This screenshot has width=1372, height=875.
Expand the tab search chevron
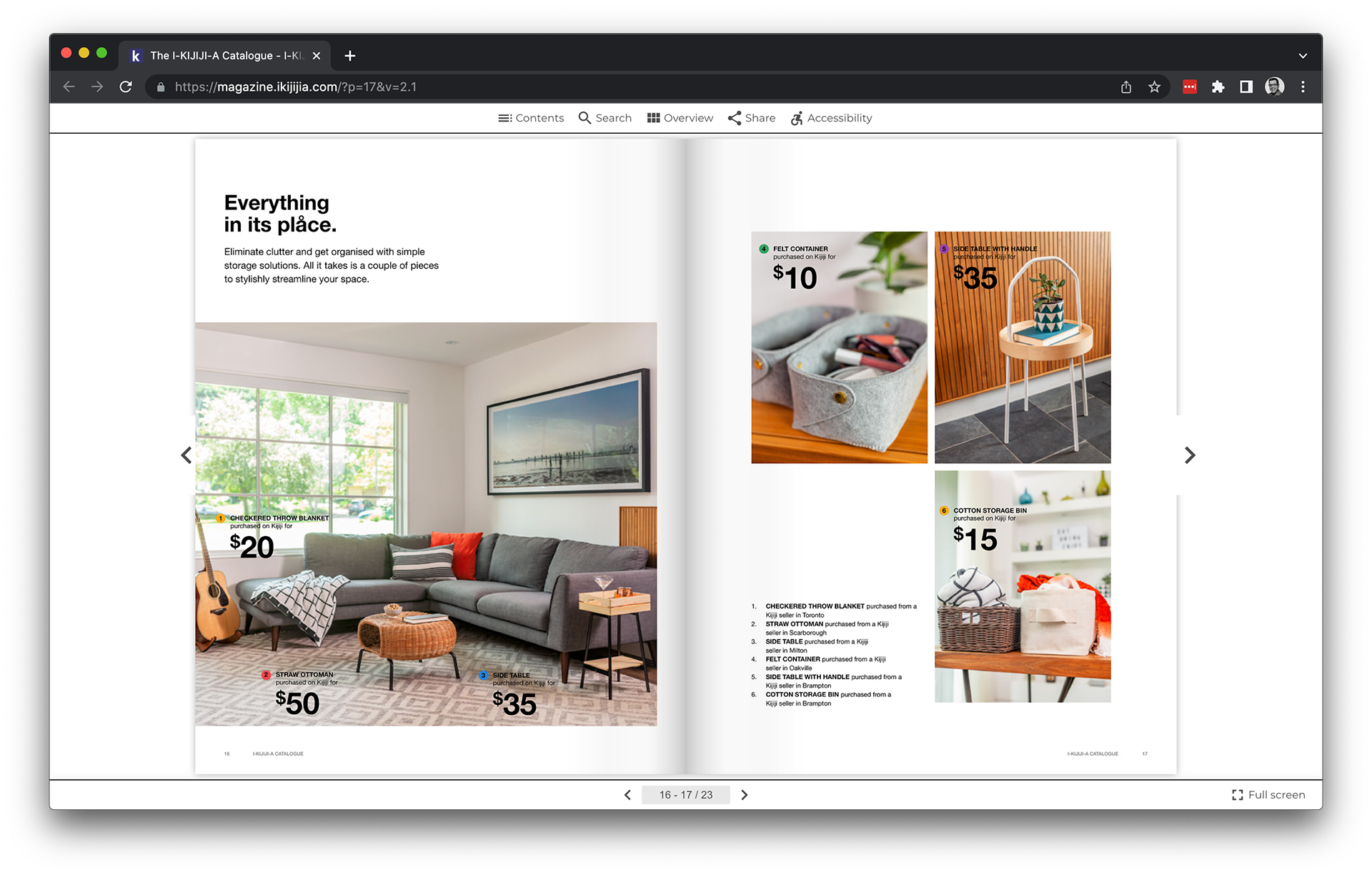pyautogui.click(x=1303, y=56)
